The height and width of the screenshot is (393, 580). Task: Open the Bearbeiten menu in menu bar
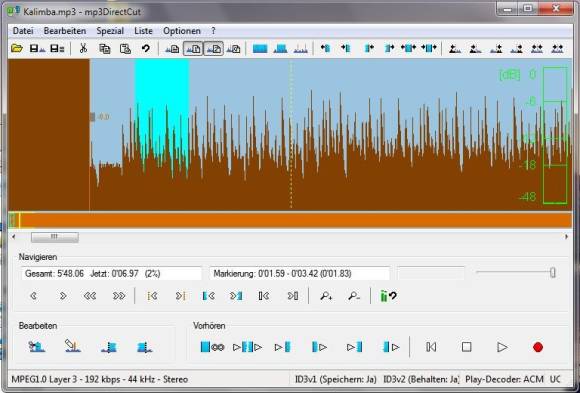(65, 31)
